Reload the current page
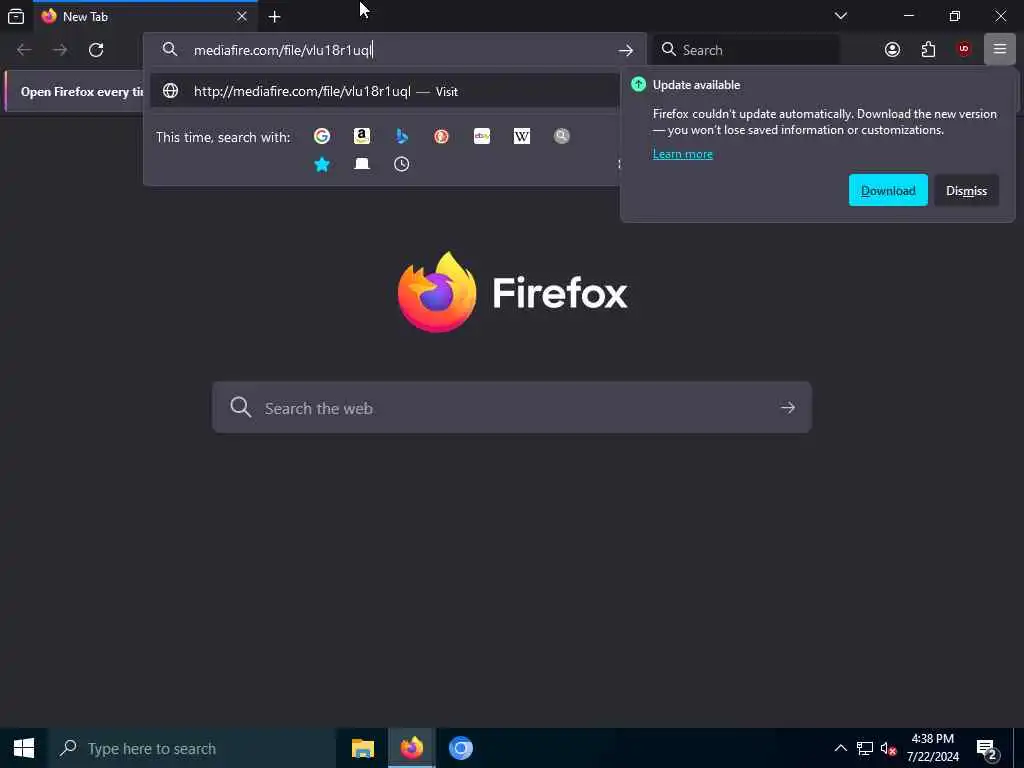Screen dimensions: 1024x768 click(x=96, y=50)
